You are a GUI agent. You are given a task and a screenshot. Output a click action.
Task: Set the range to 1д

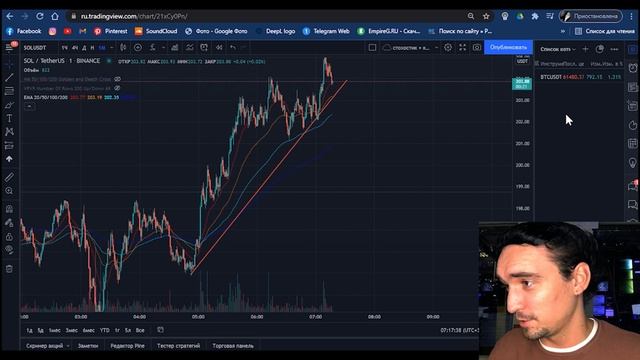pyautogui.click(x=29, y=330)
